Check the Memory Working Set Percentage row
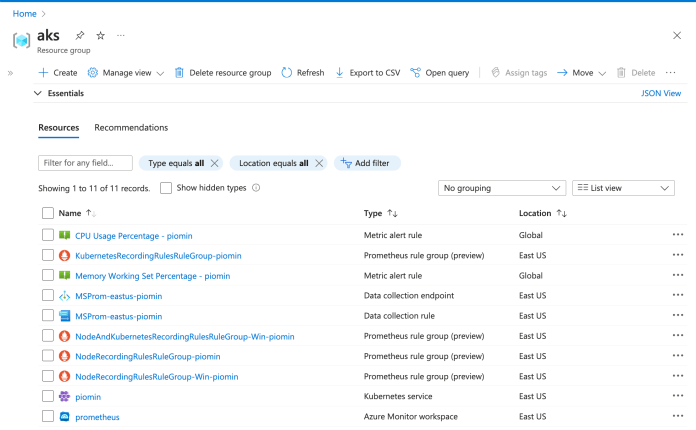The width and height of the screenshot is (696, 430). coord(48,275)
